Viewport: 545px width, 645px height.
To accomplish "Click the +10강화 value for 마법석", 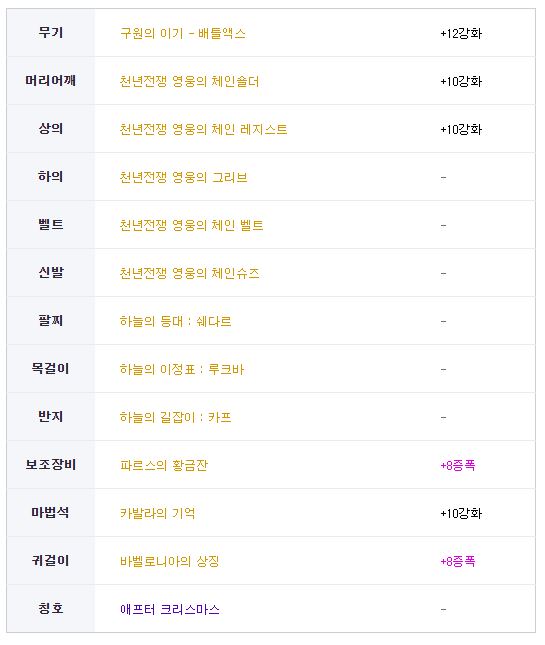I will [x=461, y=513].
